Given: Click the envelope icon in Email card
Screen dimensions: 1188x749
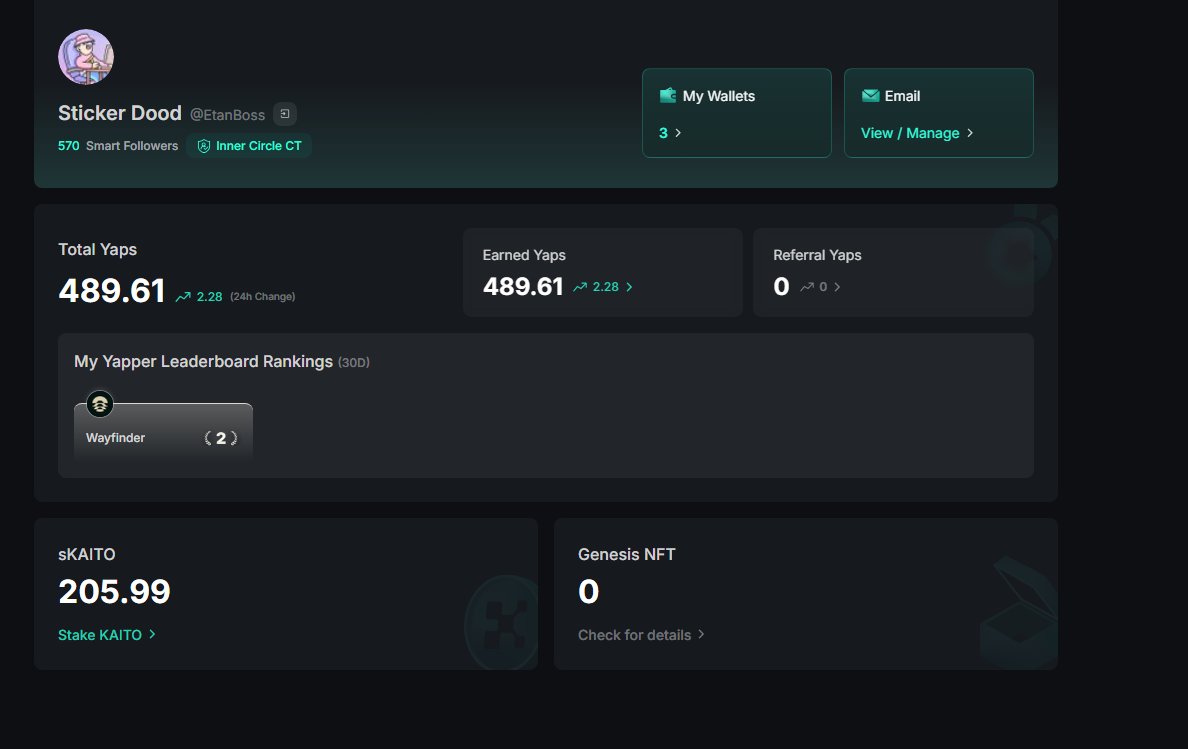Looking at the screenshot, I should click(871, 95).
